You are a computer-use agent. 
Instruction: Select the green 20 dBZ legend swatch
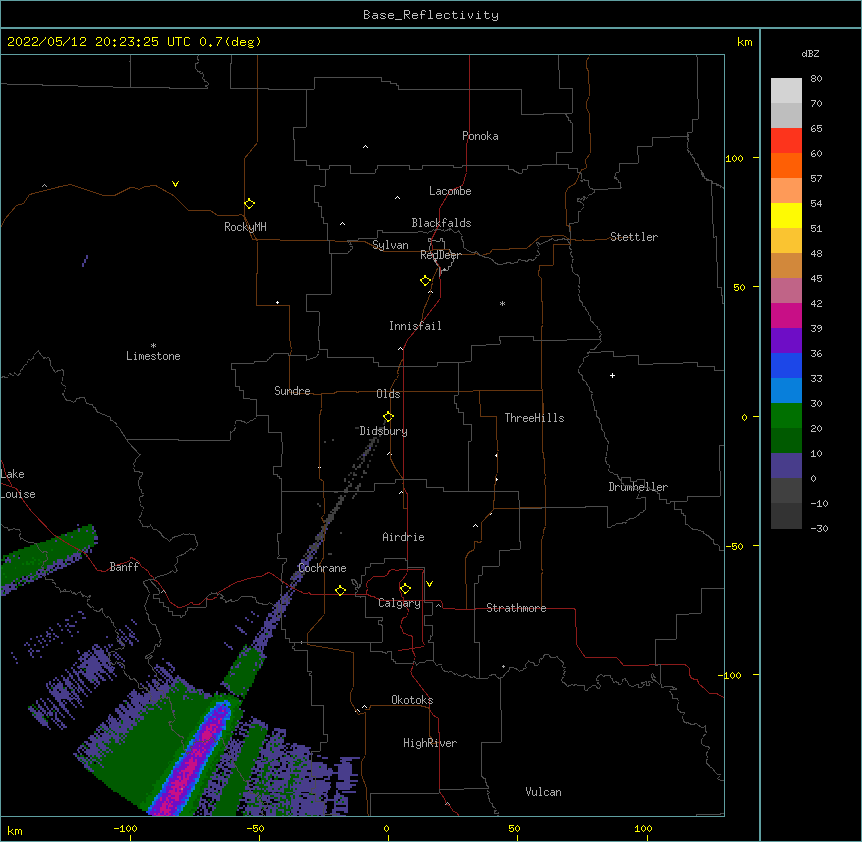point(786,416)
